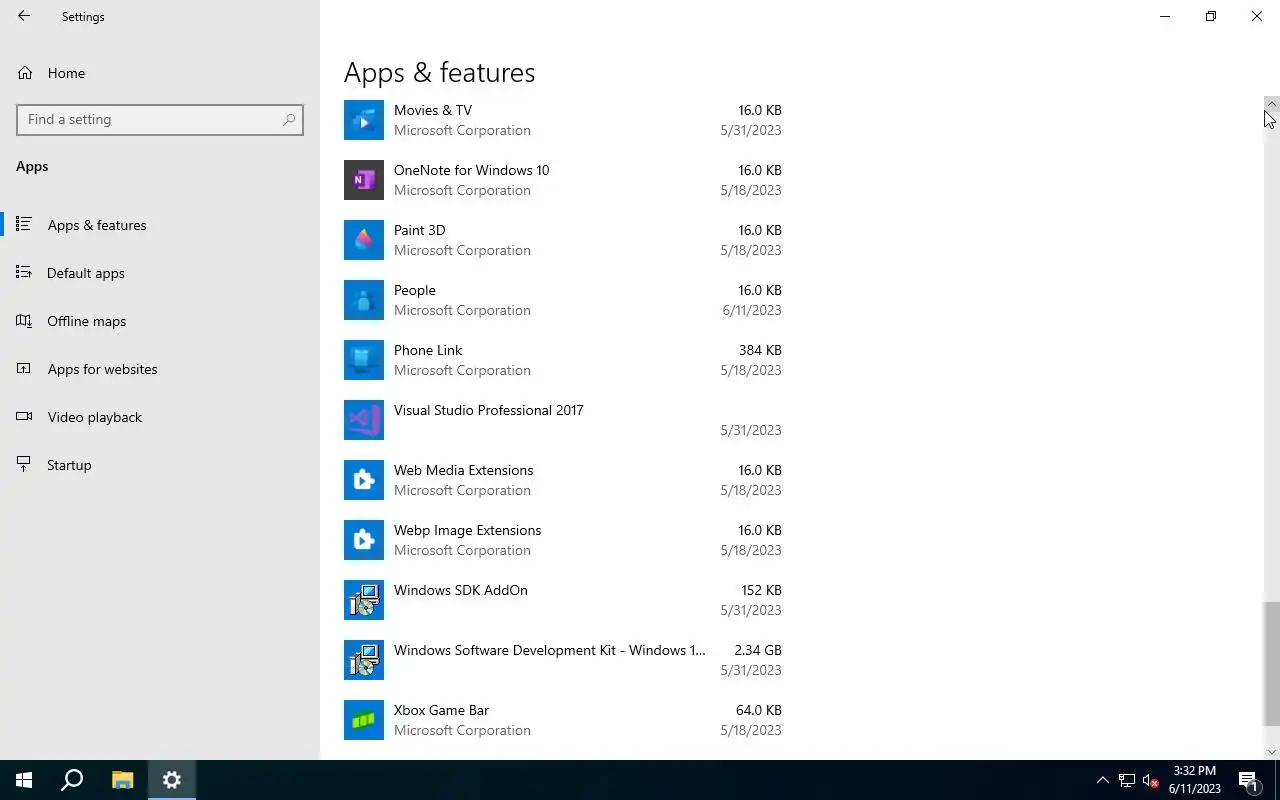Select Windows SDK AddOn entry name

[461, 590]
